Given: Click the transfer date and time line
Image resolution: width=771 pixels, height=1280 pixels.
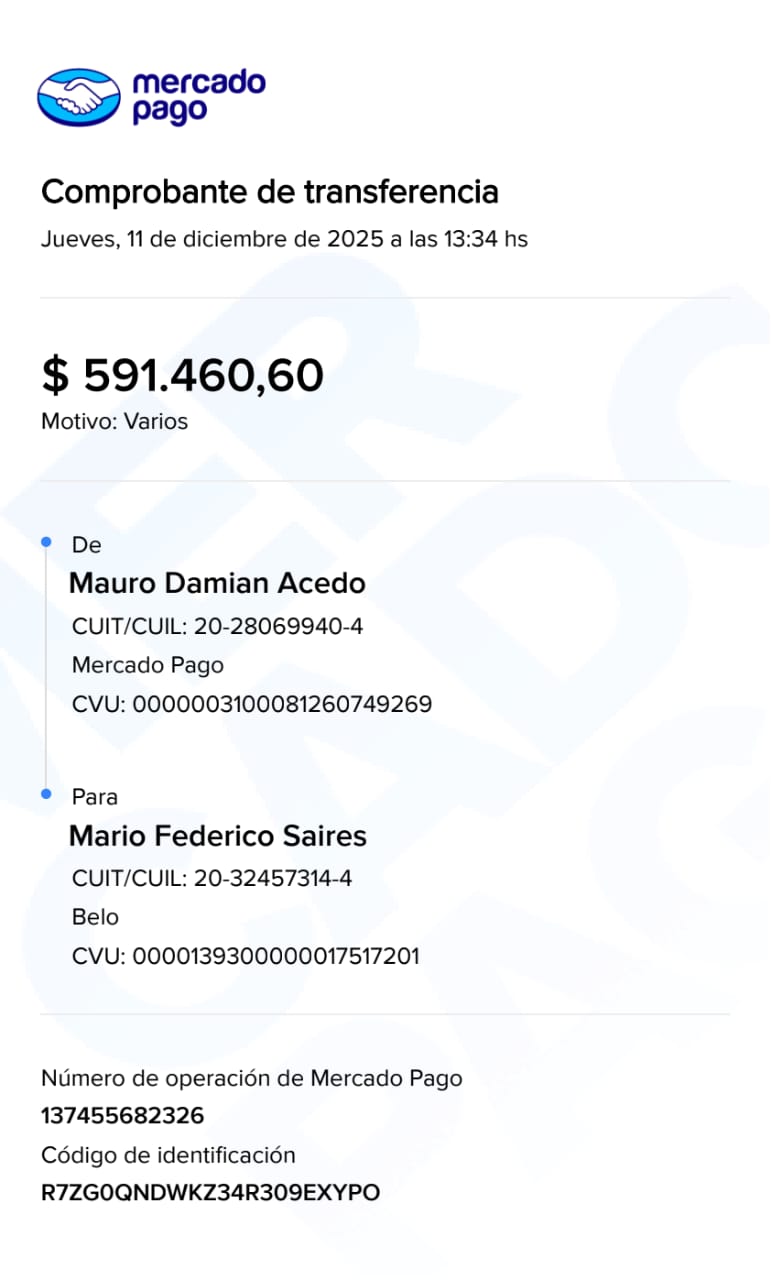Looking at the screenshot, I should point(284,240).
